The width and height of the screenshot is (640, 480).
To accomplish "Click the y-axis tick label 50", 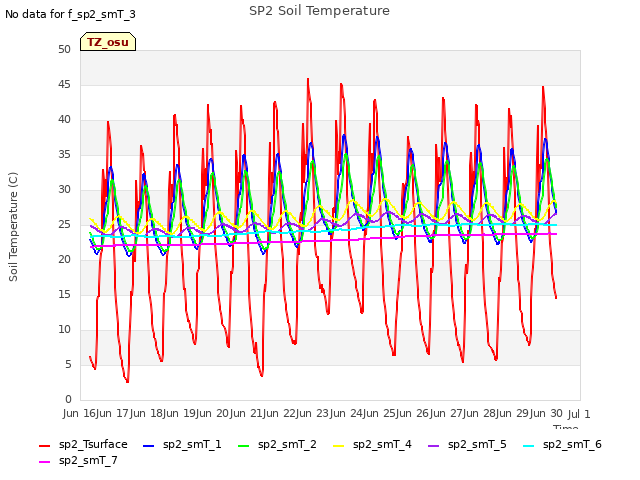I will coord(64,49).
